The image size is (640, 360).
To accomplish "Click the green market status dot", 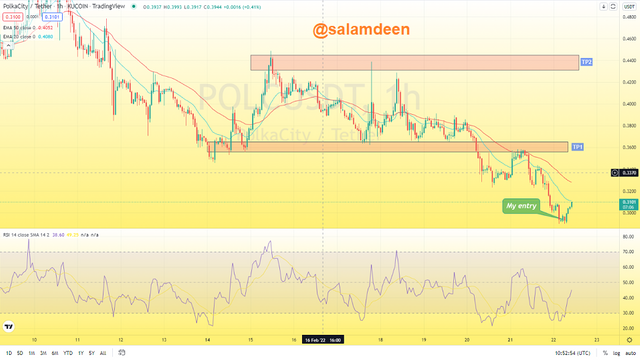I will tap(133, 7).
